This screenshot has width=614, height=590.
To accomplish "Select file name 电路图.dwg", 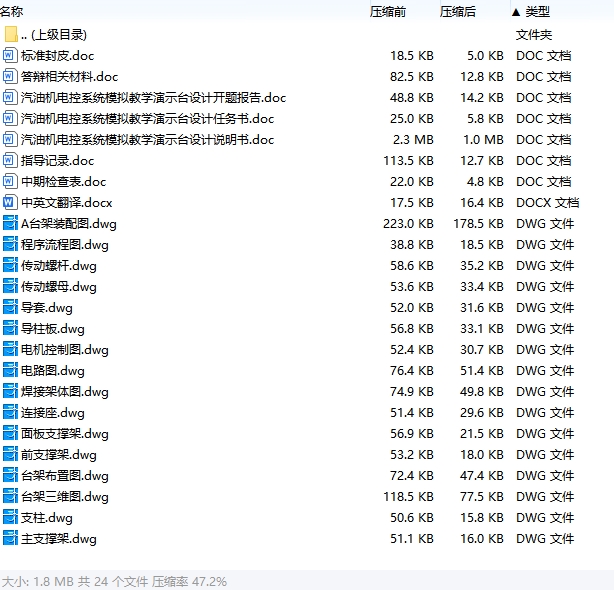I will click(53, 371).
